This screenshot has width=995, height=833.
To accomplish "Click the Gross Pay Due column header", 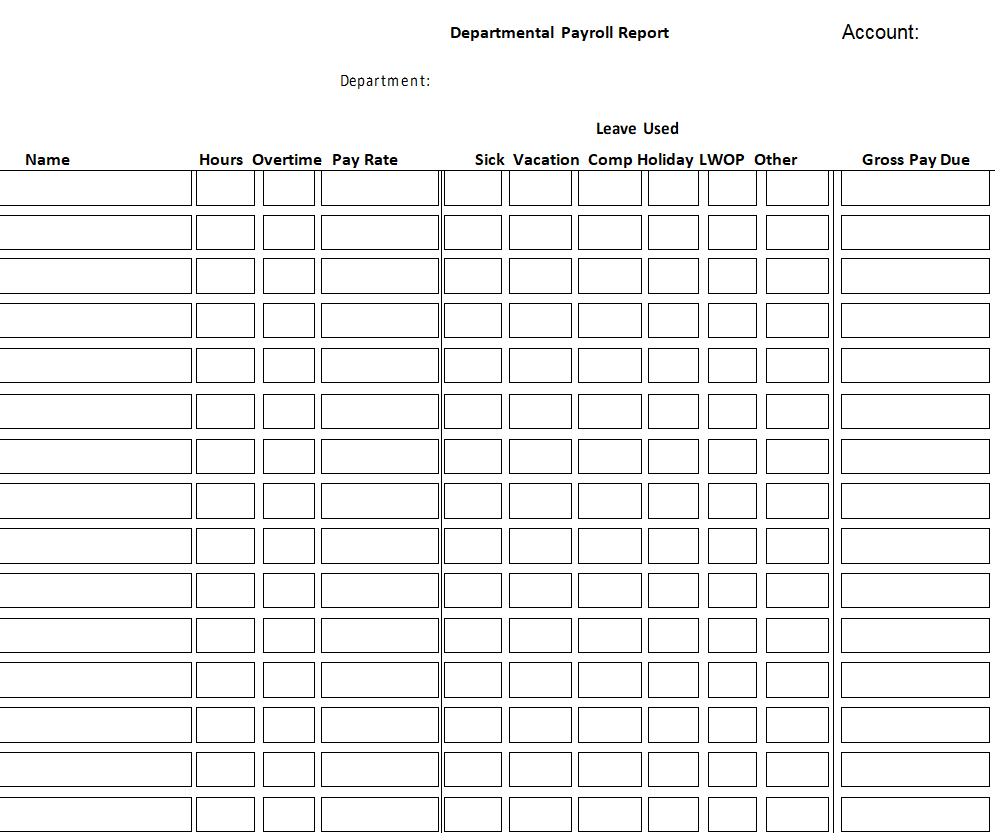I will click(x=915, y=160).
